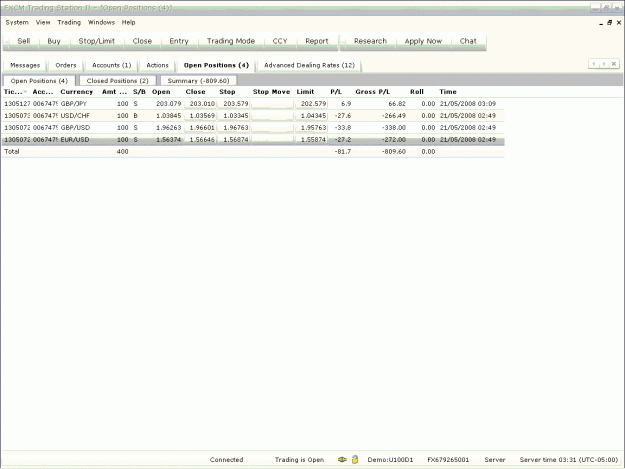Click Stop value 1.96763 for GBP/USD

click(234, 128)
